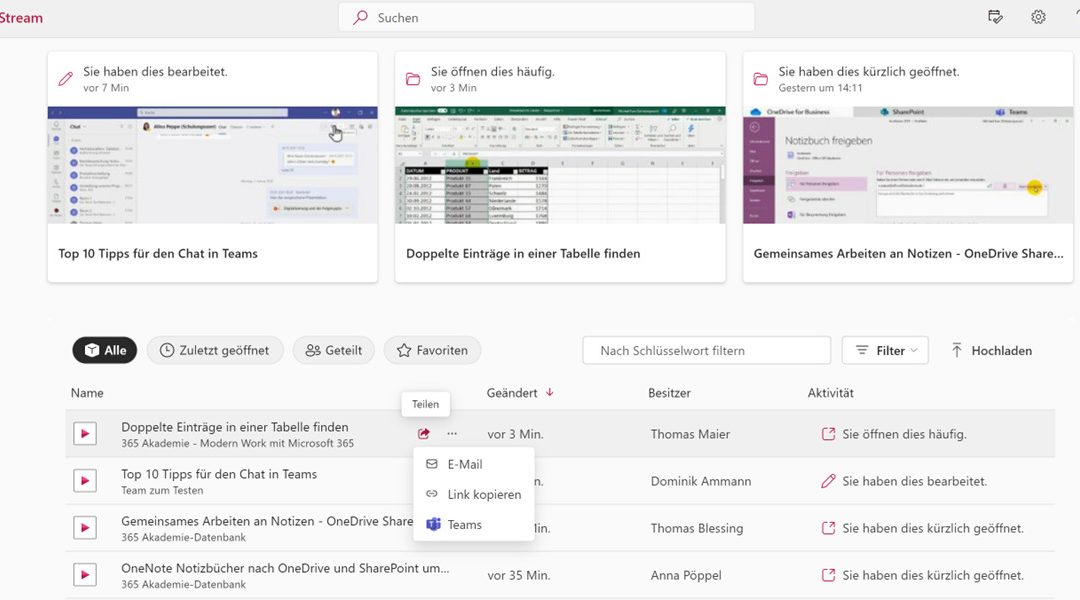Choose E-Mail from the share menu
The width and height of the screenshot is (1080, 600).
[473, 464]
